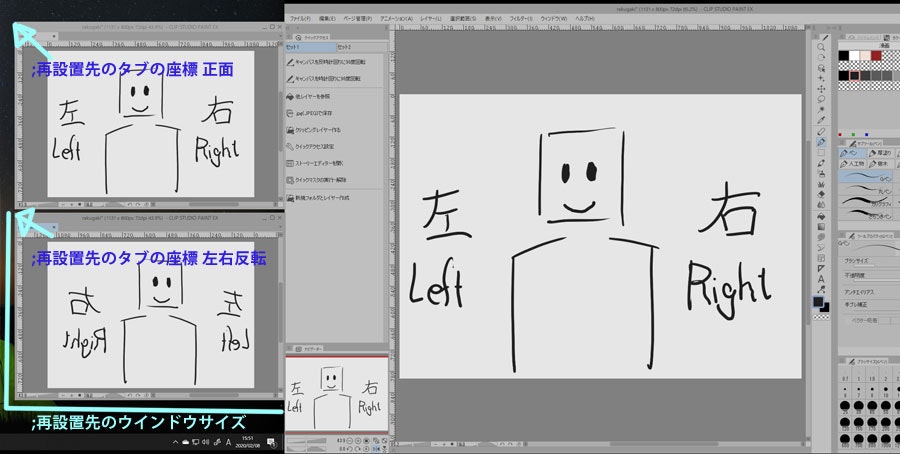
Task: Pick the pale skin-tone swatch in color set
Action: point(865,55)
